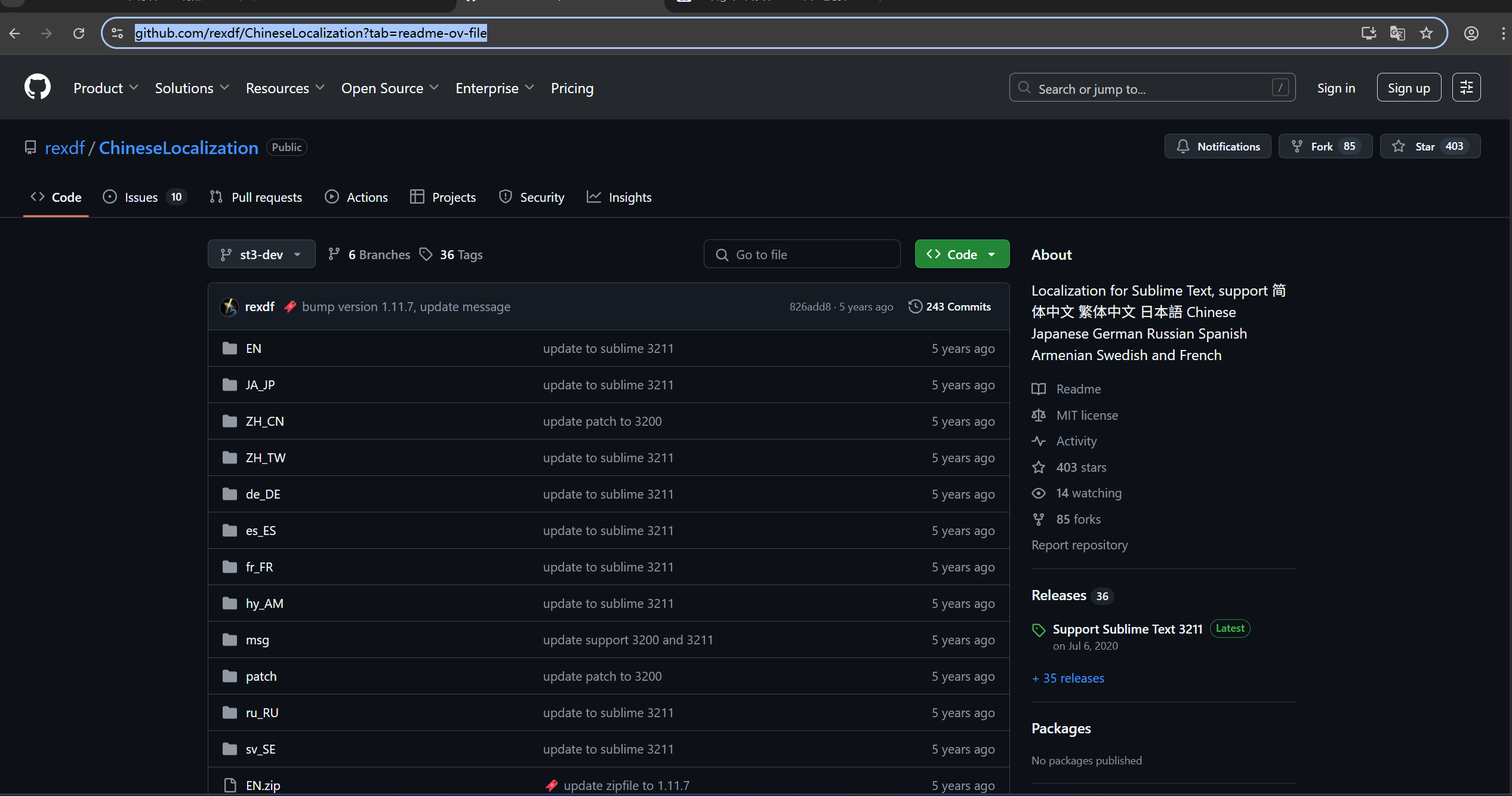Reload the page with the refresh icon

click(79, 33)
